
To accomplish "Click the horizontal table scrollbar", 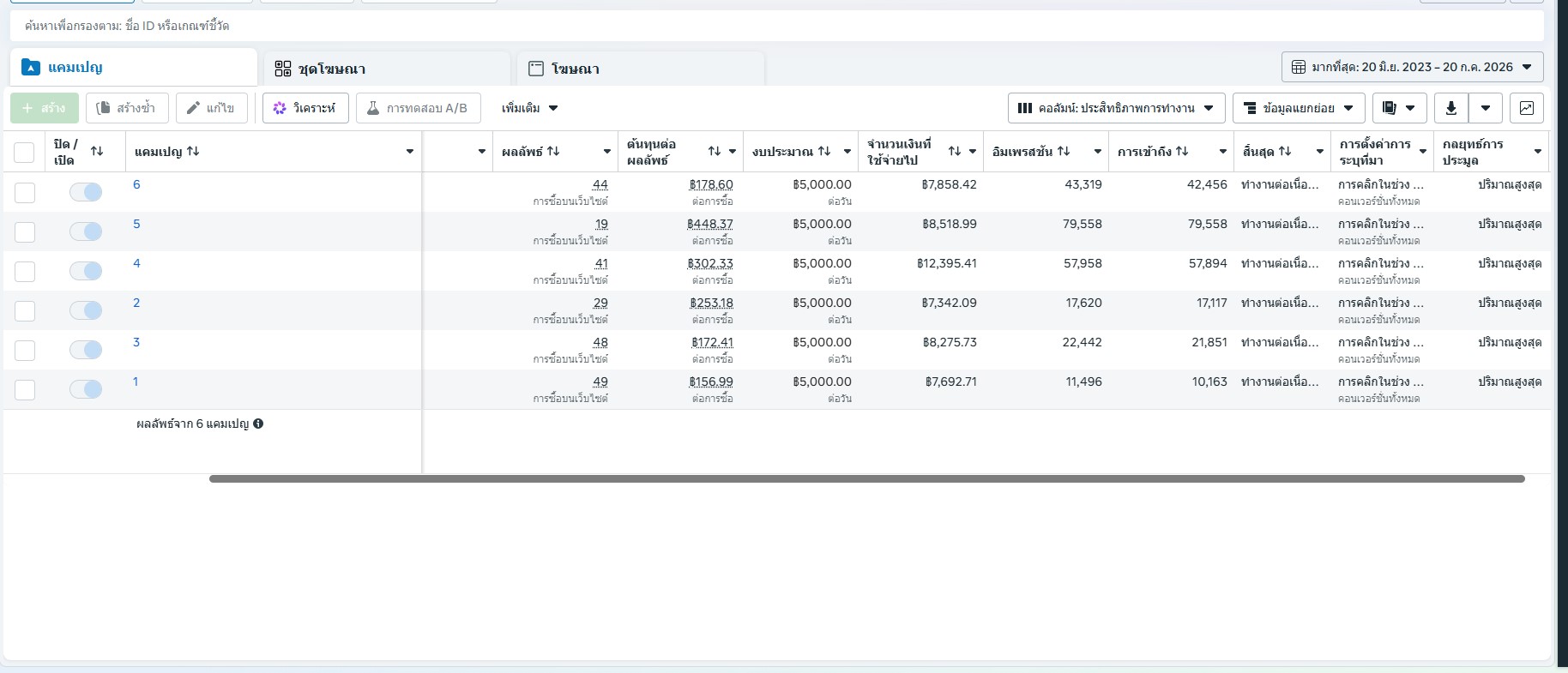I will (x=866, y=478).
